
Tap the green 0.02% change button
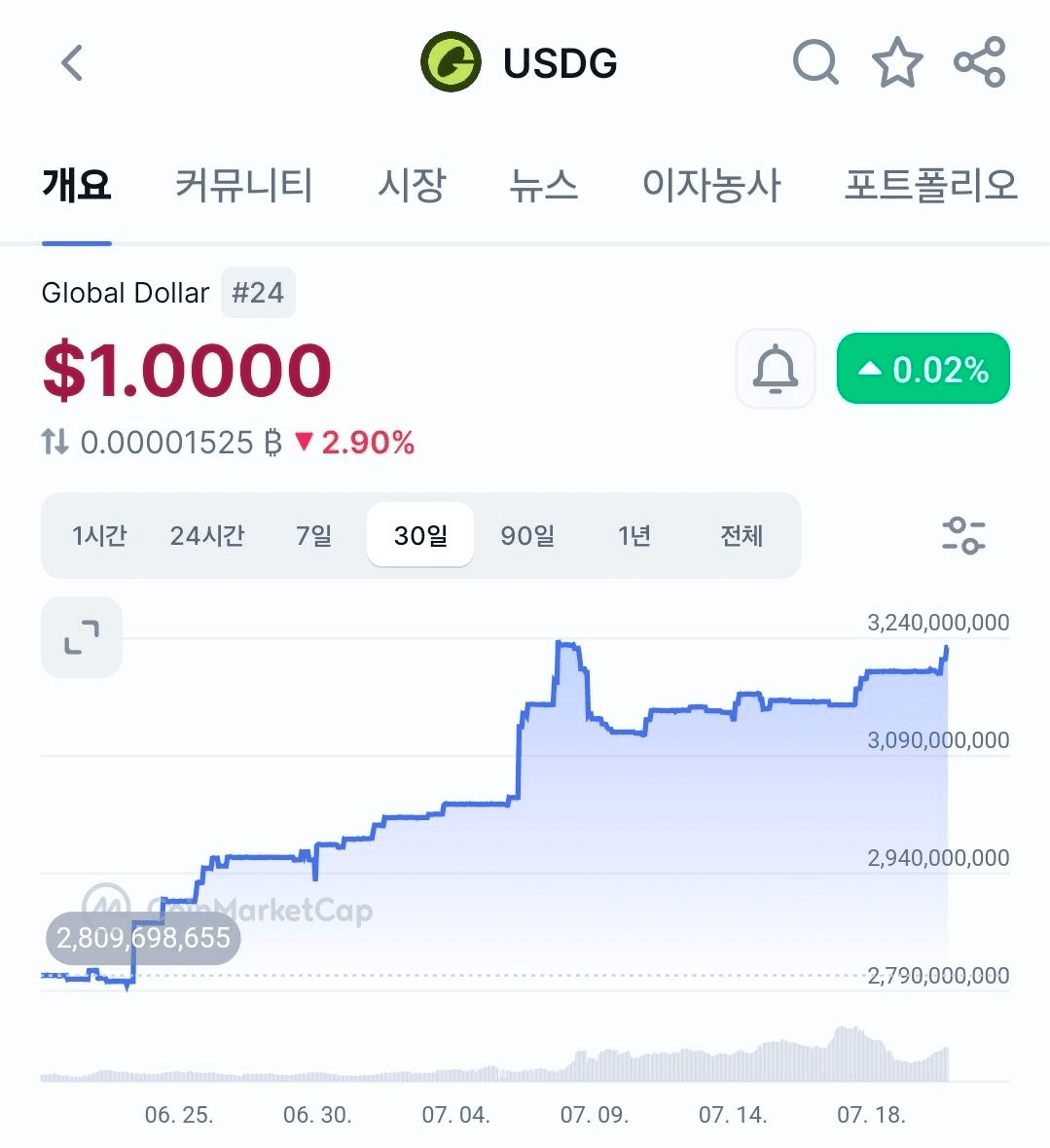(x=923, y=369)
